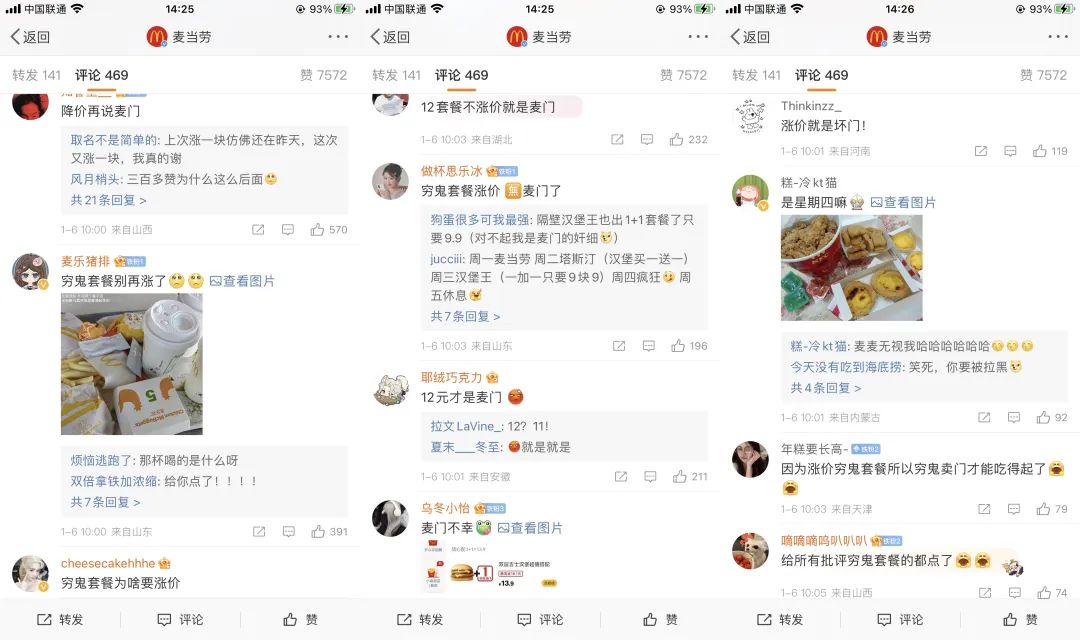1080x640 pixels.
Task: Open 麦乐猪排 comment's meal photo
Action: [132, 364]
